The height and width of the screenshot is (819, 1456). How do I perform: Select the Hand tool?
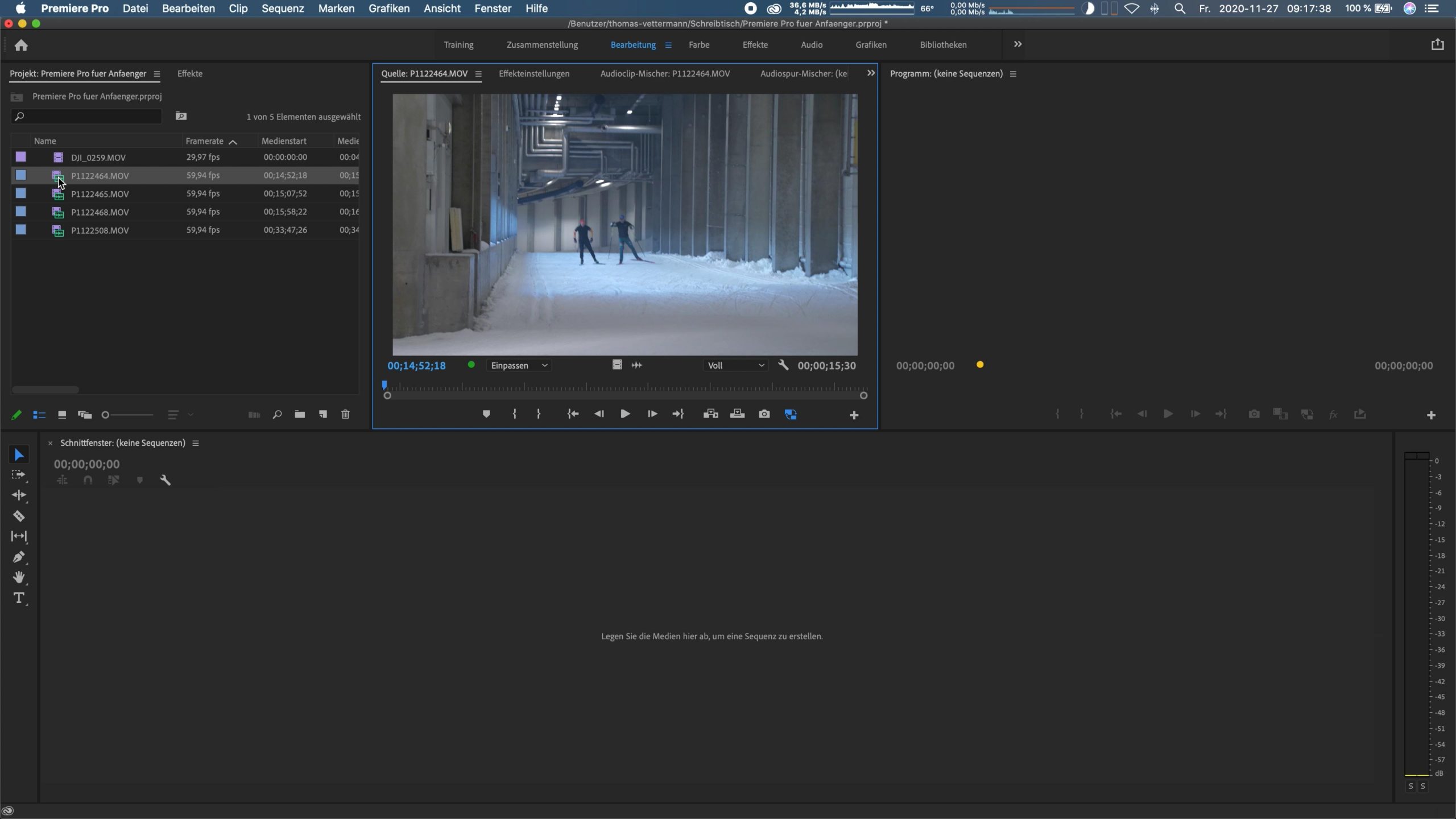19,577
